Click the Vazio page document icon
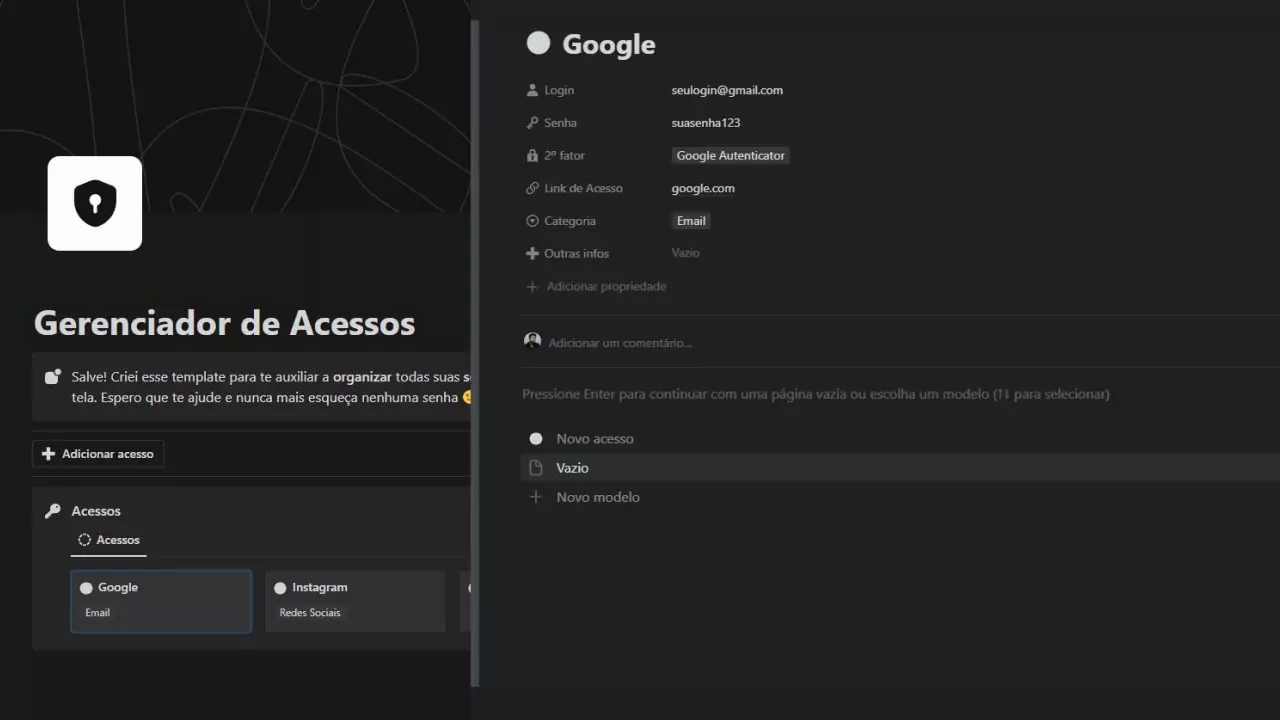Viewport: 1280px width, 720px height. 536,468
